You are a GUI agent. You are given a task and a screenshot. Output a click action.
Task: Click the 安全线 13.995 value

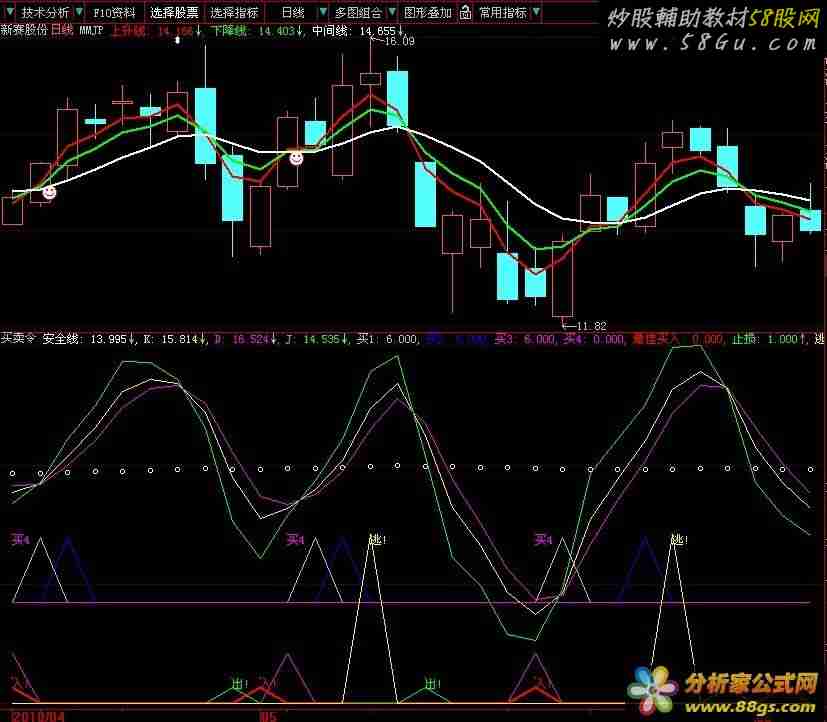(89, 339)
